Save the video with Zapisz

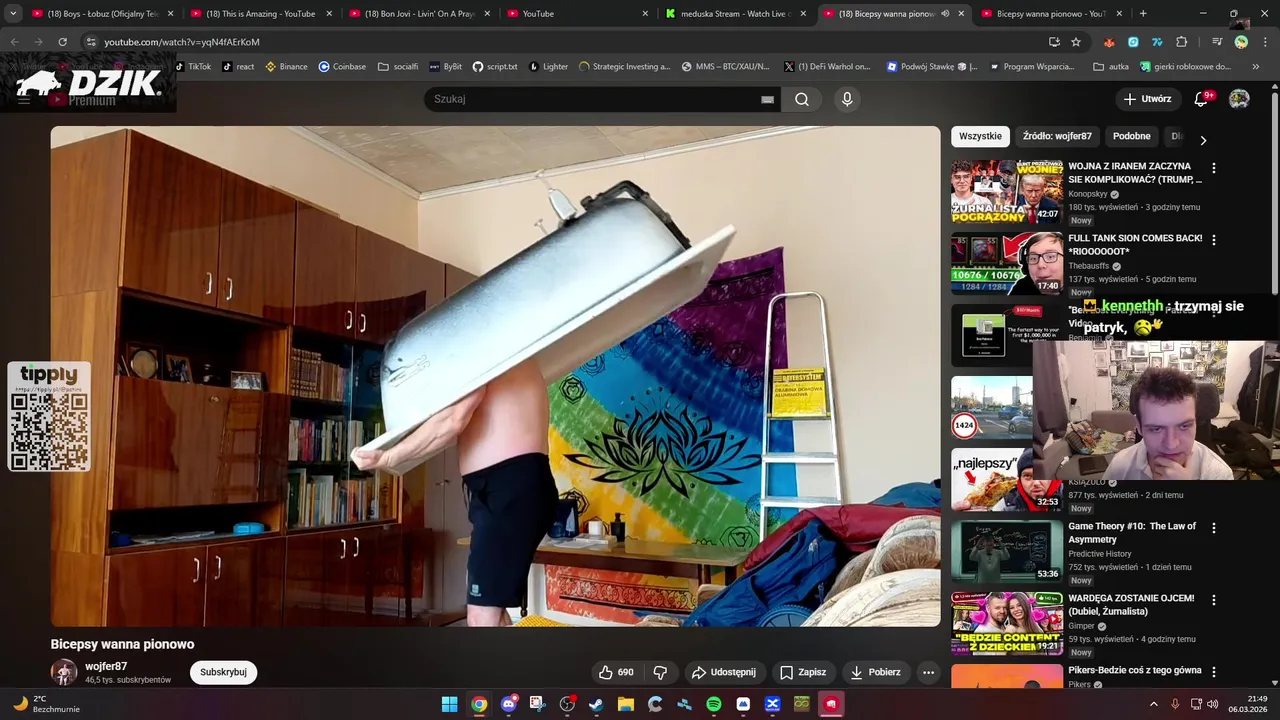[803, 672]
